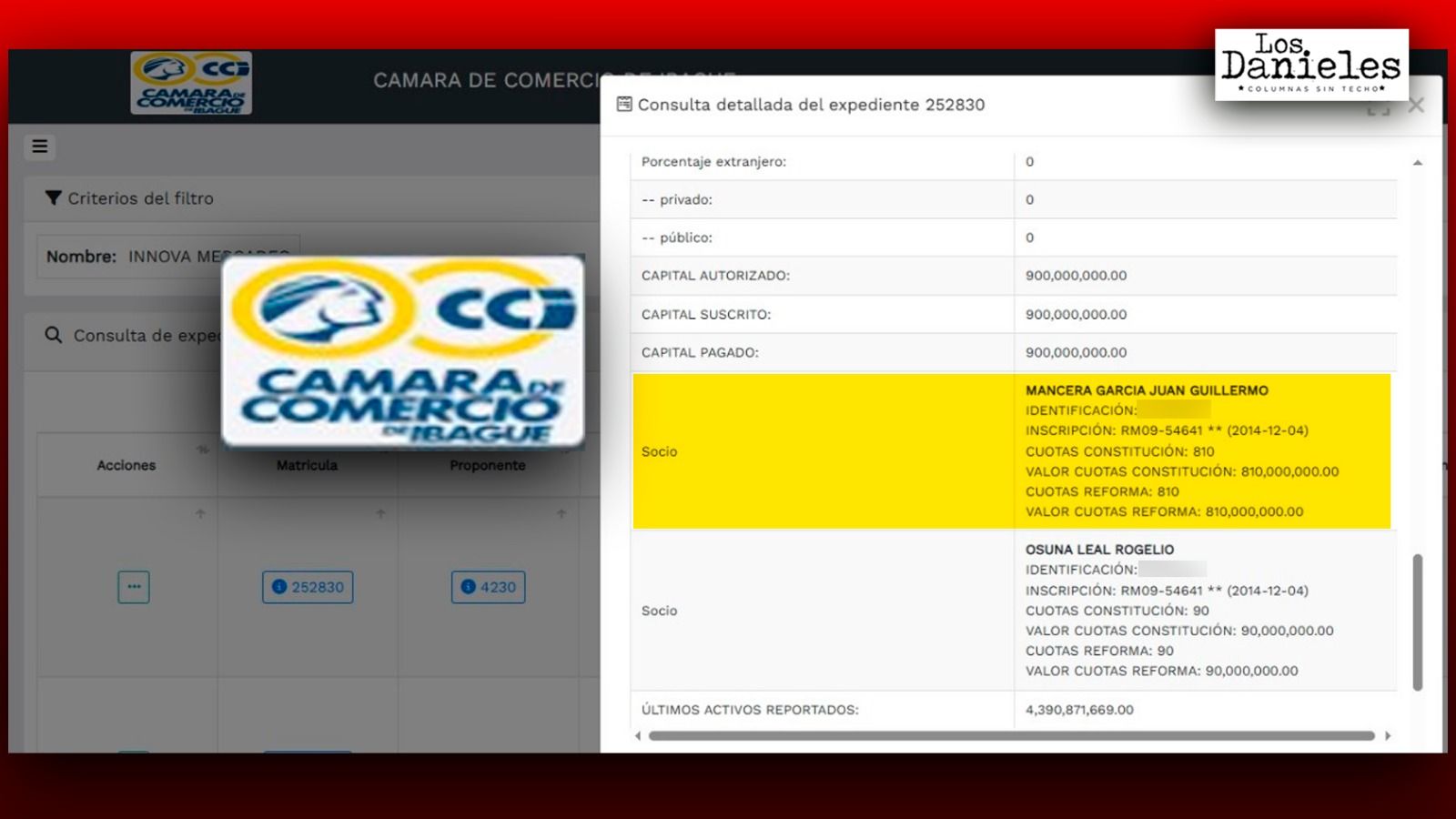Click the CAPITAL AUTORIZADO value 900,000,000.00
Viewport: 1456px width, 819px height.
(x=1076, y=275)
